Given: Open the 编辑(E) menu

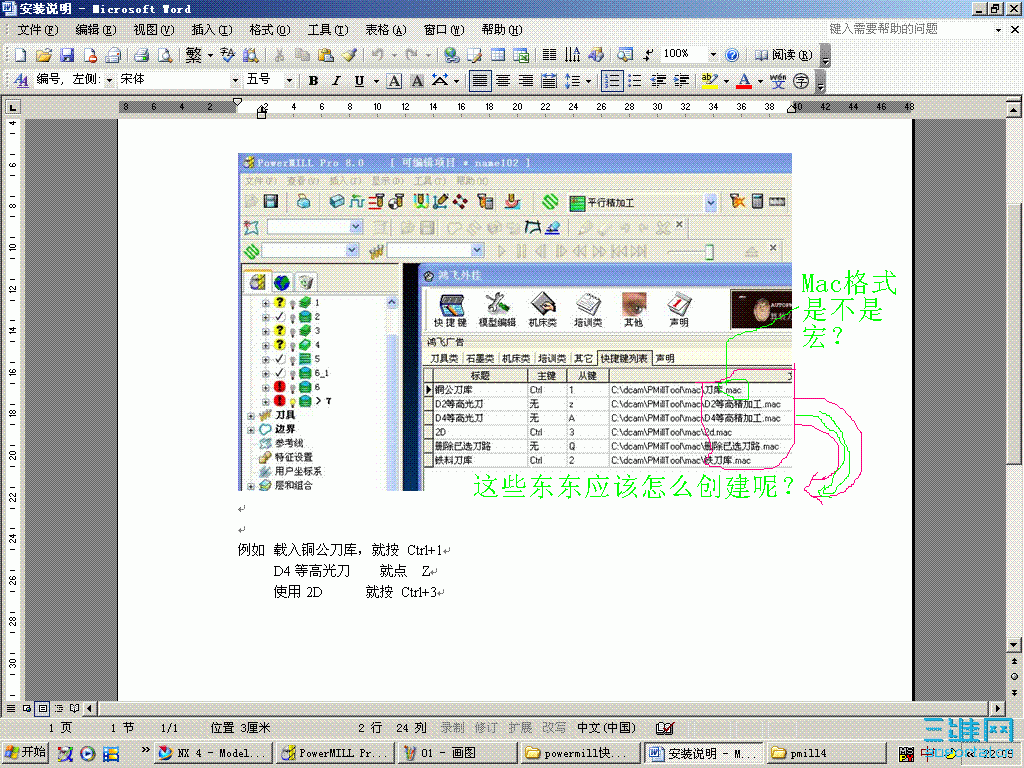Looking at the screenshot, I should pyautogui.click(x=95, y=29).
